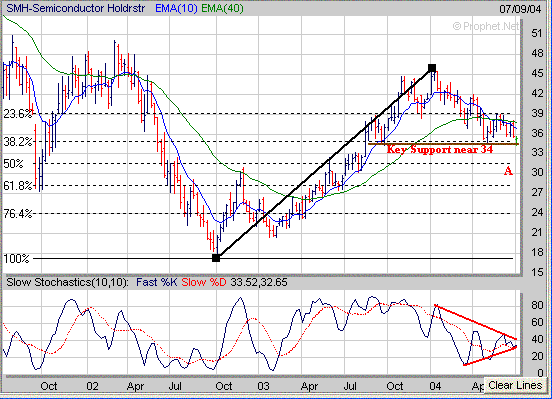Click the Slow %D legend label
The height and width of the screenshot is (399, 552).
coord(204,282)
